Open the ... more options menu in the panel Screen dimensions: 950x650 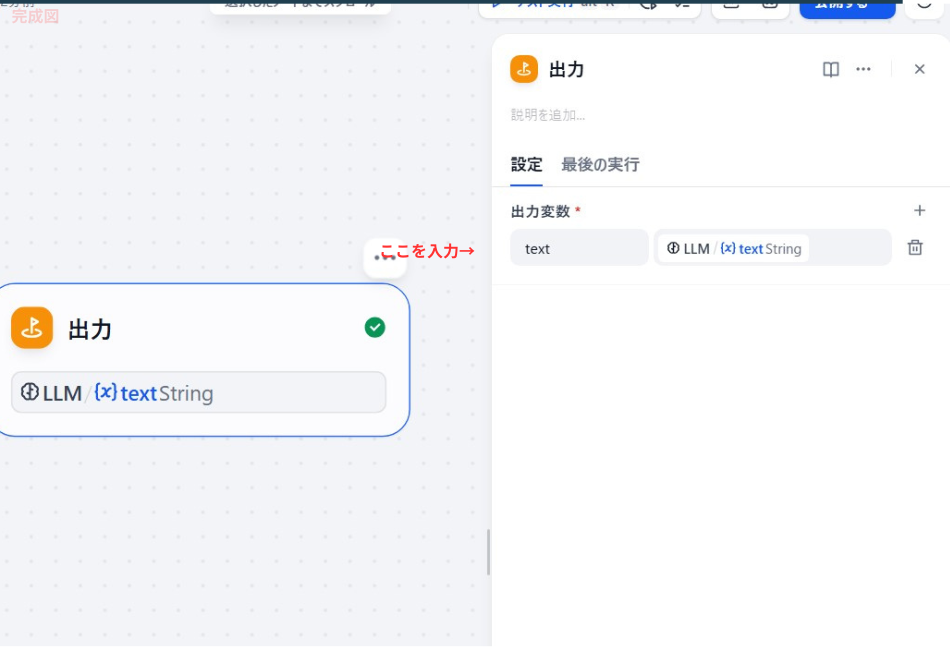[864, 69]
